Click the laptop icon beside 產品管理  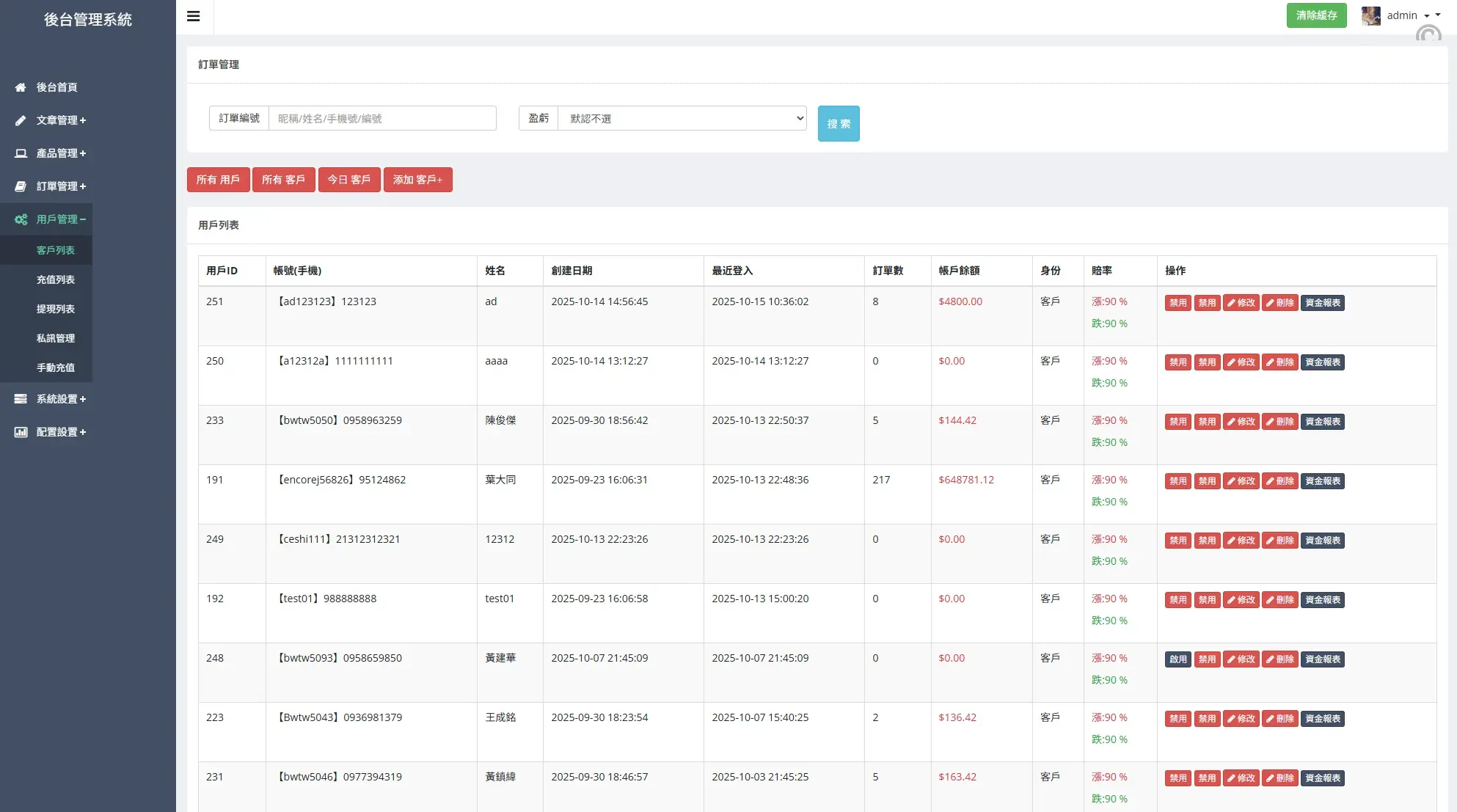[21, 153]
